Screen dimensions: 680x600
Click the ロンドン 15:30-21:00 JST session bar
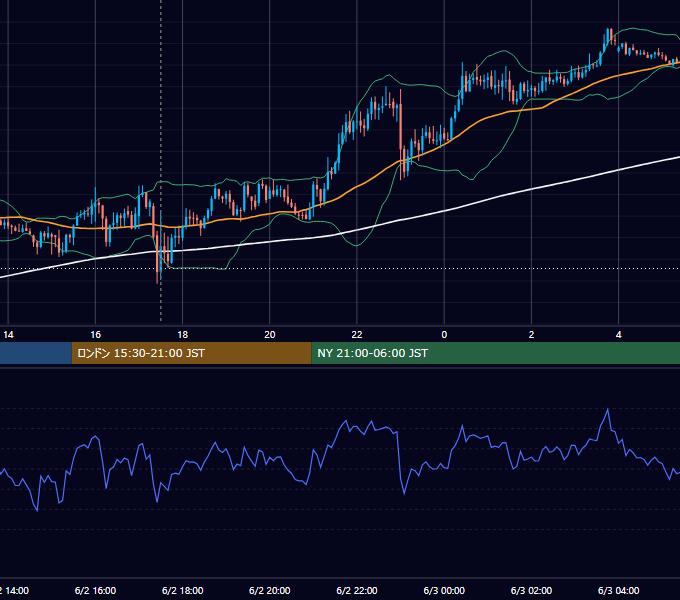pyautogui.click(x=191, y=353)
